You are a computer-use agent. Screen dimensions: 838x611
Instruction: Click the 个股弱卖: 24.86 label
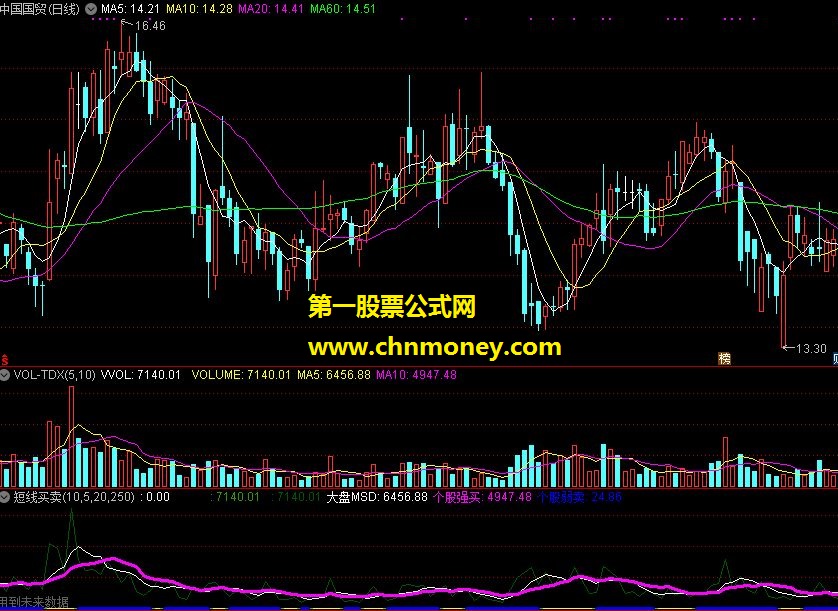click(x=579, y=497)
